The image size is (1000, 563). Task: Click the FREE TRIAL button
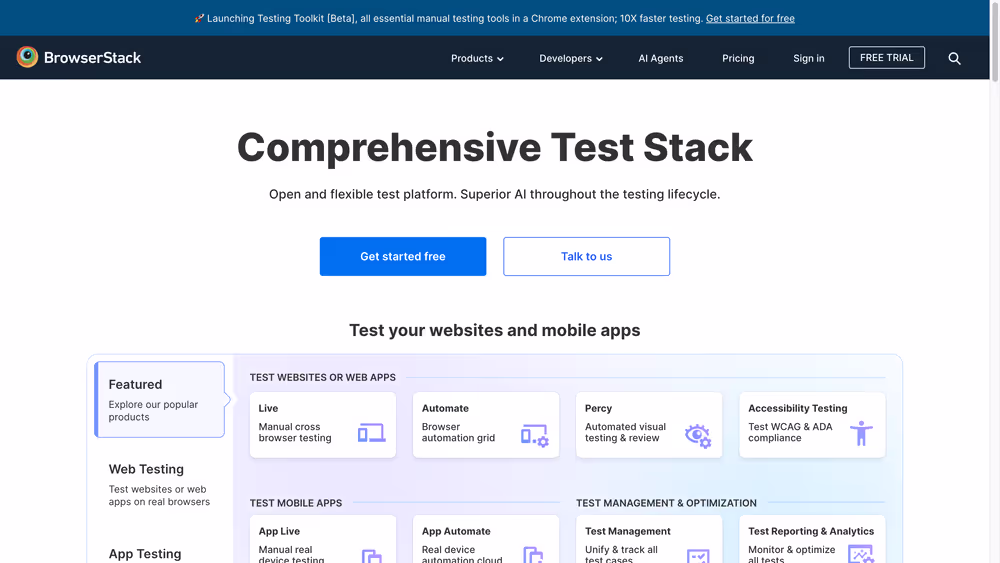point(886,58)
